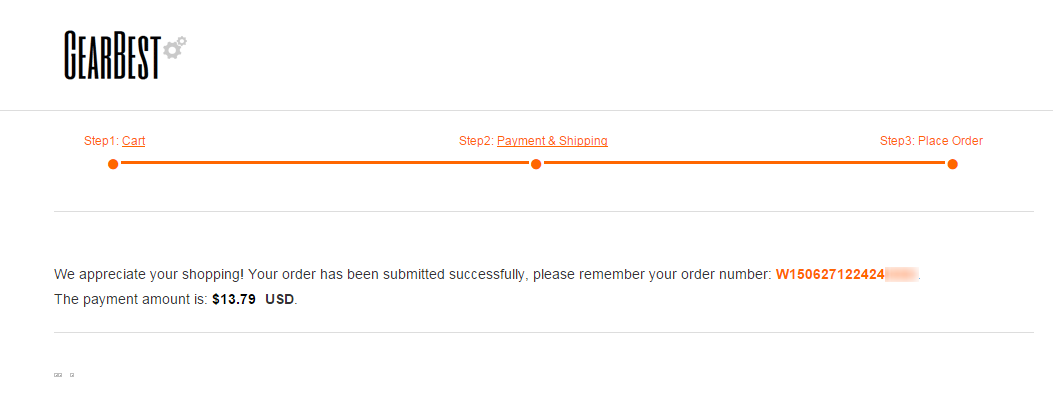Click the second broken image icon at bottom
This screenshot has width=1053, height=395.
pos(60,375)
